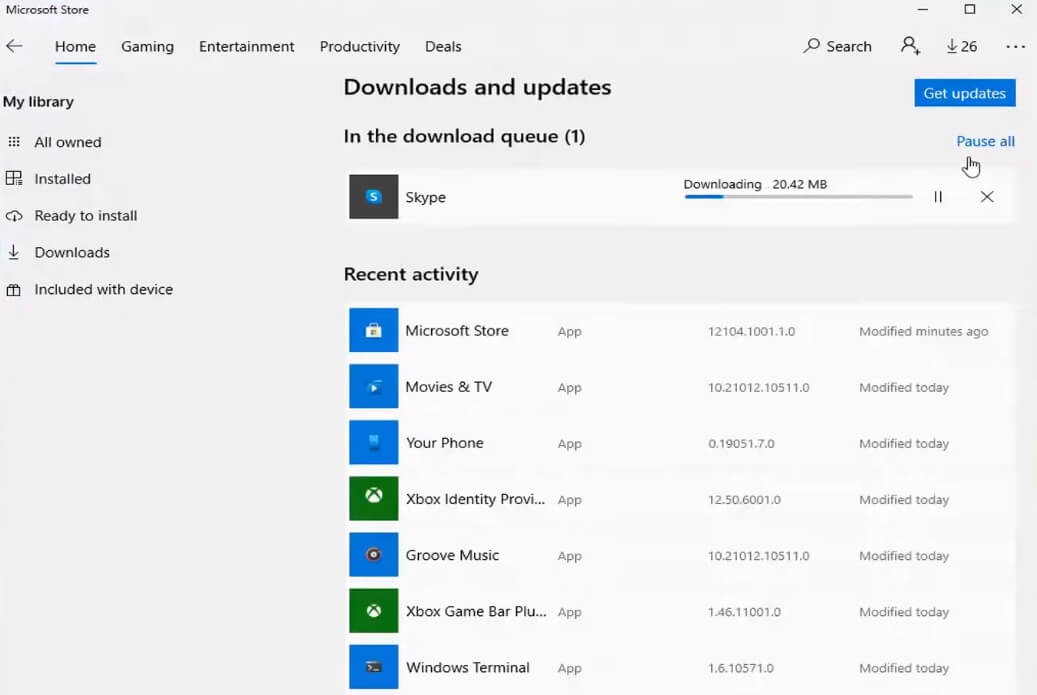Screen dimensions: 1037x695
Task: Switch to the Home tab
Action: pos(75,46)
